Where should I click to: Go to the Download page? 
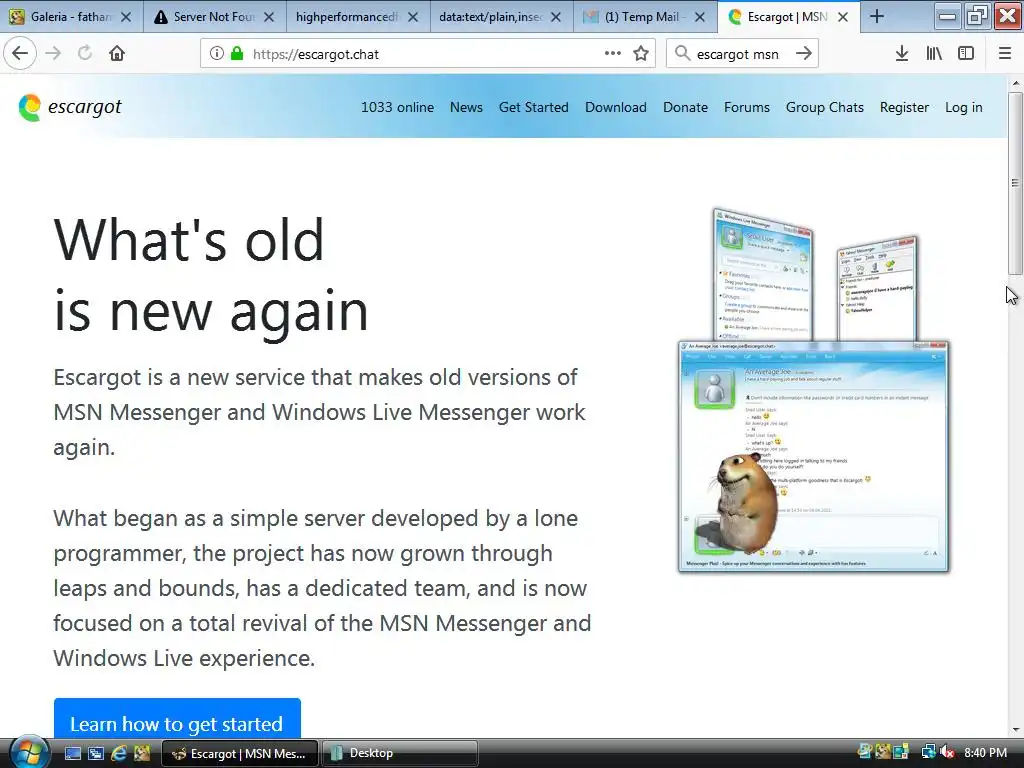[616, 107]
